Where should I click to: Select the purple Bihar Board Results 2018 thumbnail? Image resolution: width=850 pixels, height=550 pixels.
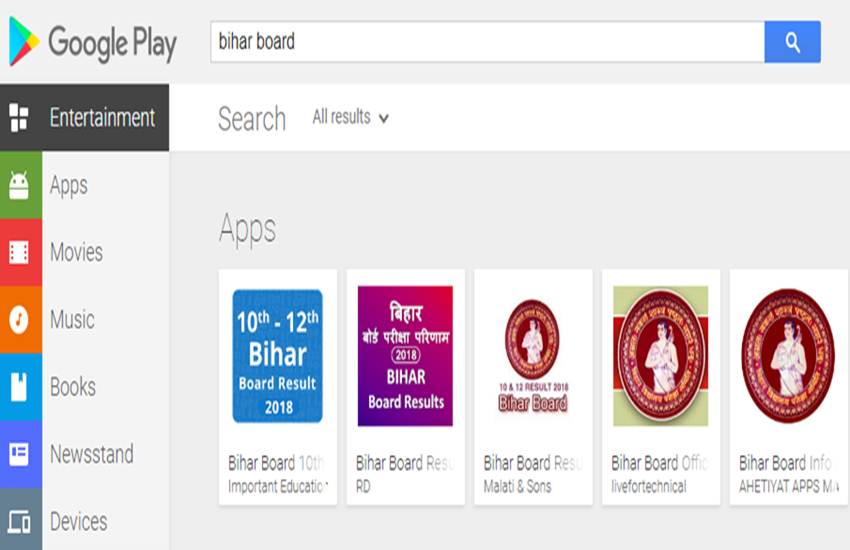coord(405,356)
